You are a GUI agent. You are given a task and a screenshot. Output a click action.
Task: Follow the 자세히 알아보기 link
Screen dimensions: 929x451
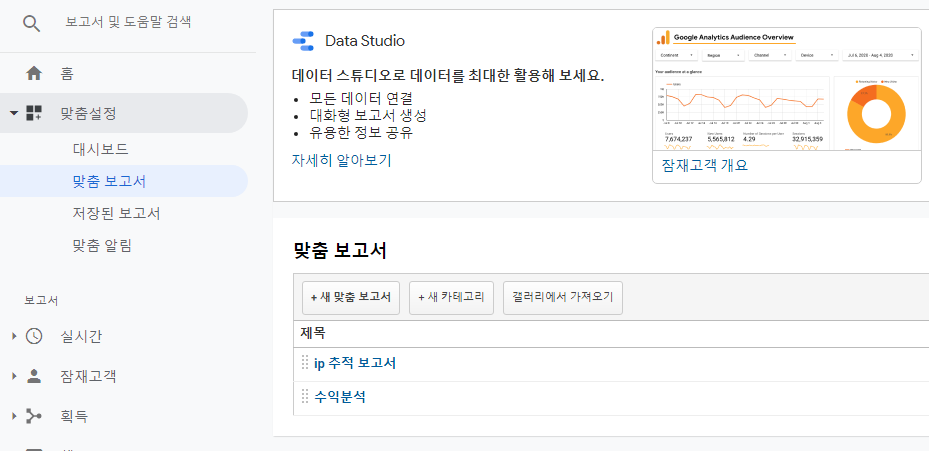pyautogui.click(x=341, y=161)
